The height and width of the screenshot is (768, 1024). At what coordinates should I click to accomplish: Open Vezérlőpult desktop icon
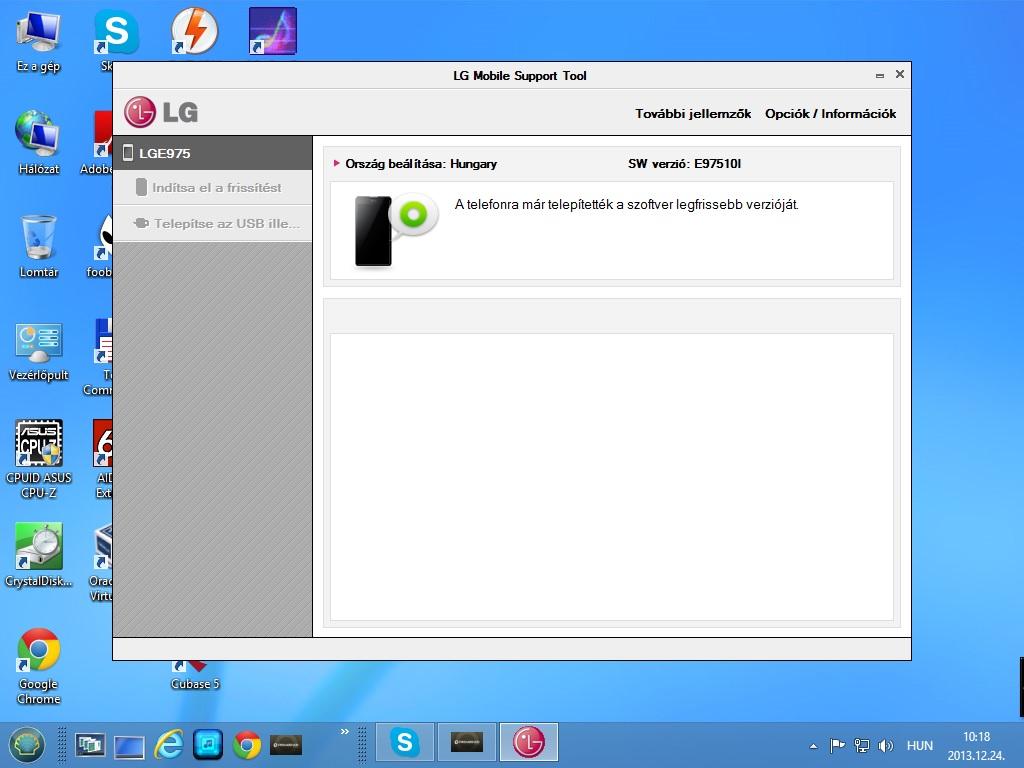39,351
